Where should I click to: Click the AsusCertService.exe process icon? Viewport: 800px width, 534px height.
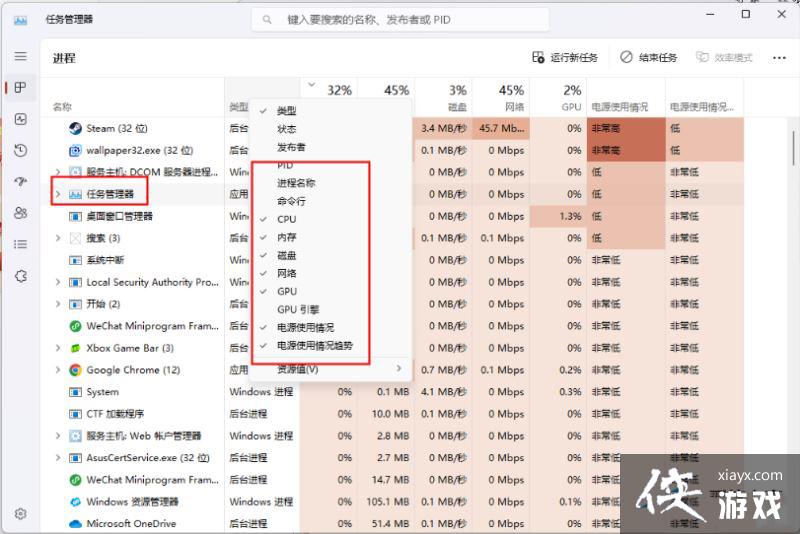click(75, 457)
